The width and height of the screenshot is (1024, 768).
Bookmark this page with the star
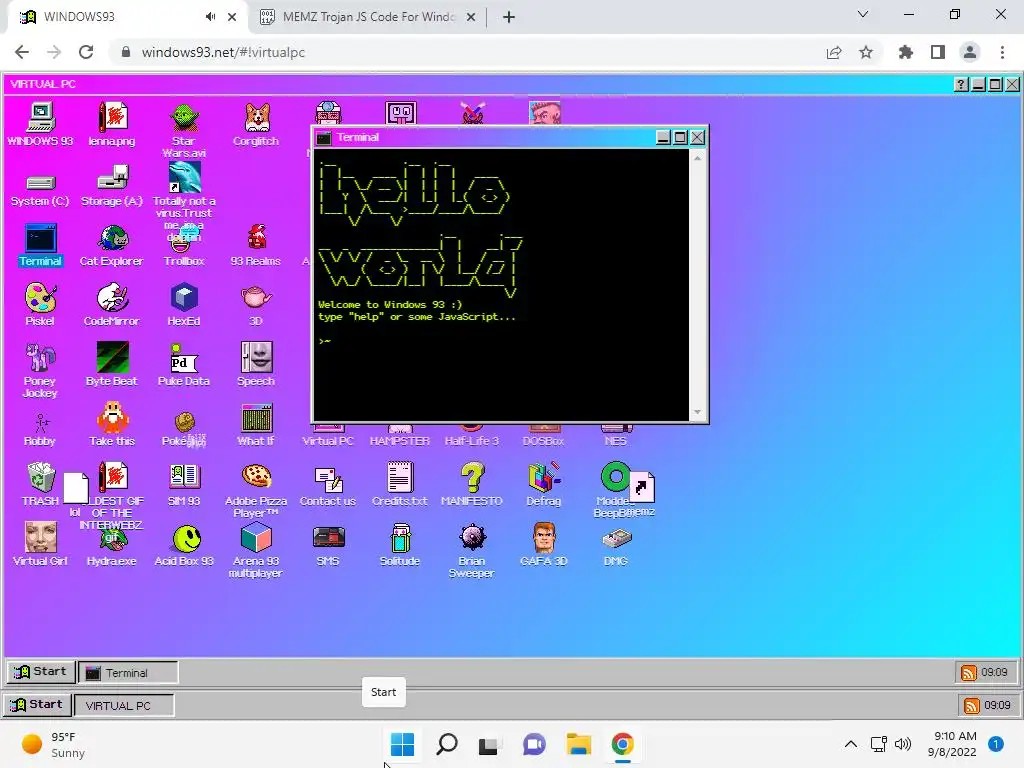point(866,52)
